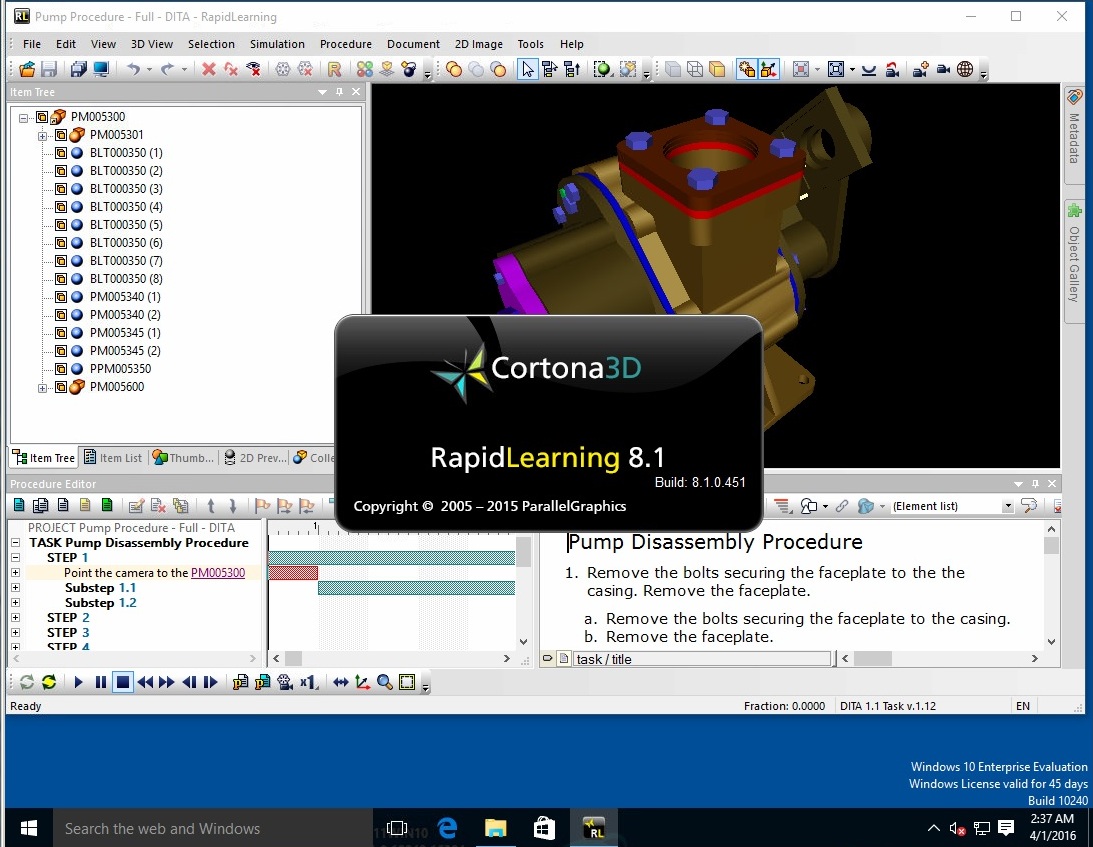
Task: Click the Redo arrow icon
Action: pyautogui.click(x=167, y=69)
